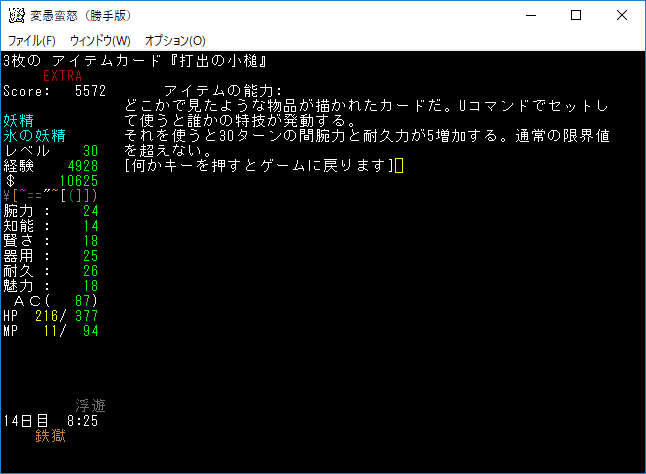Open the ウィンドウ(W) menu
The image size is (646, 474).
click(100, 41)
